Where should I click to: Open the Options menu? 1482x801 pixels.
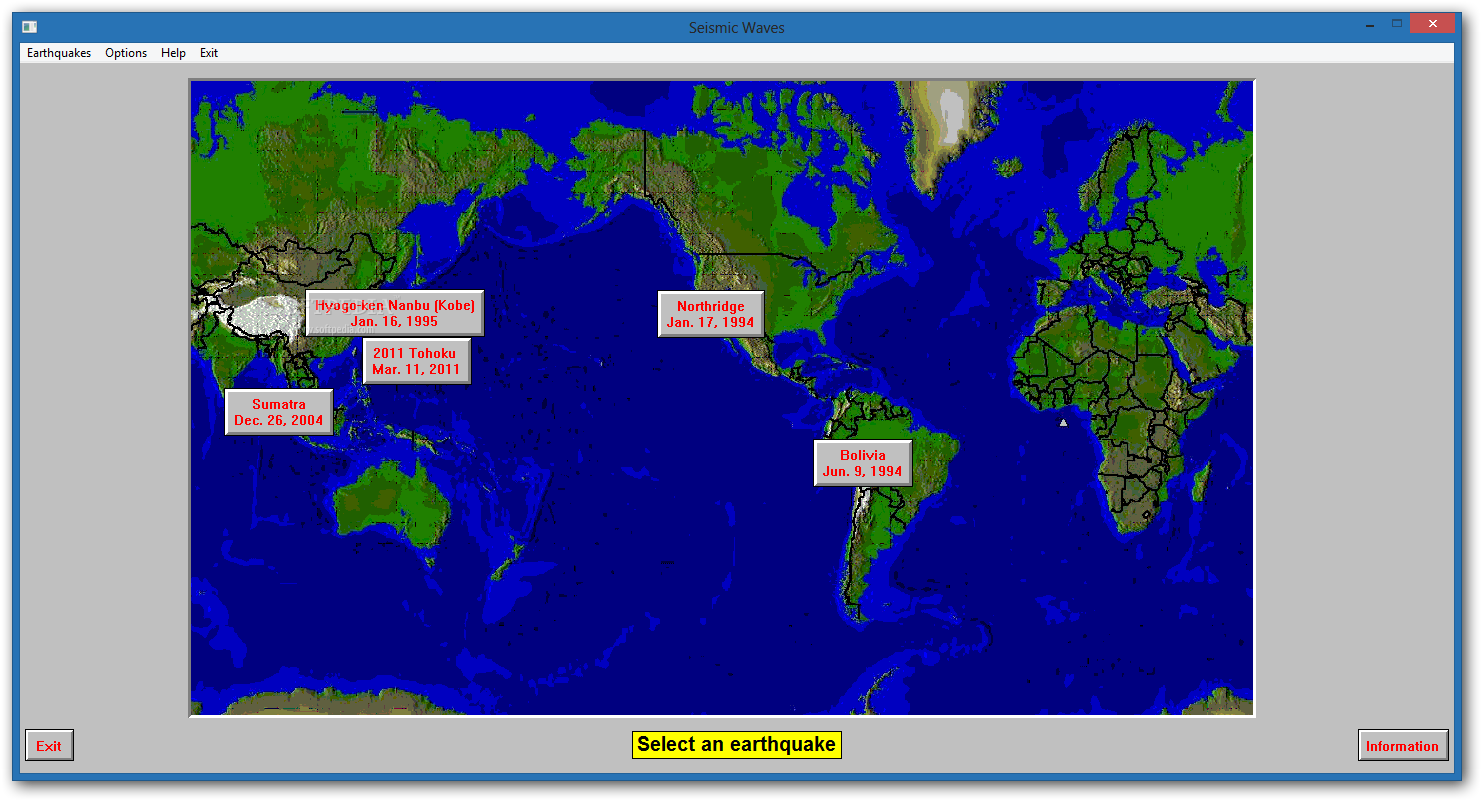(126, 53)
